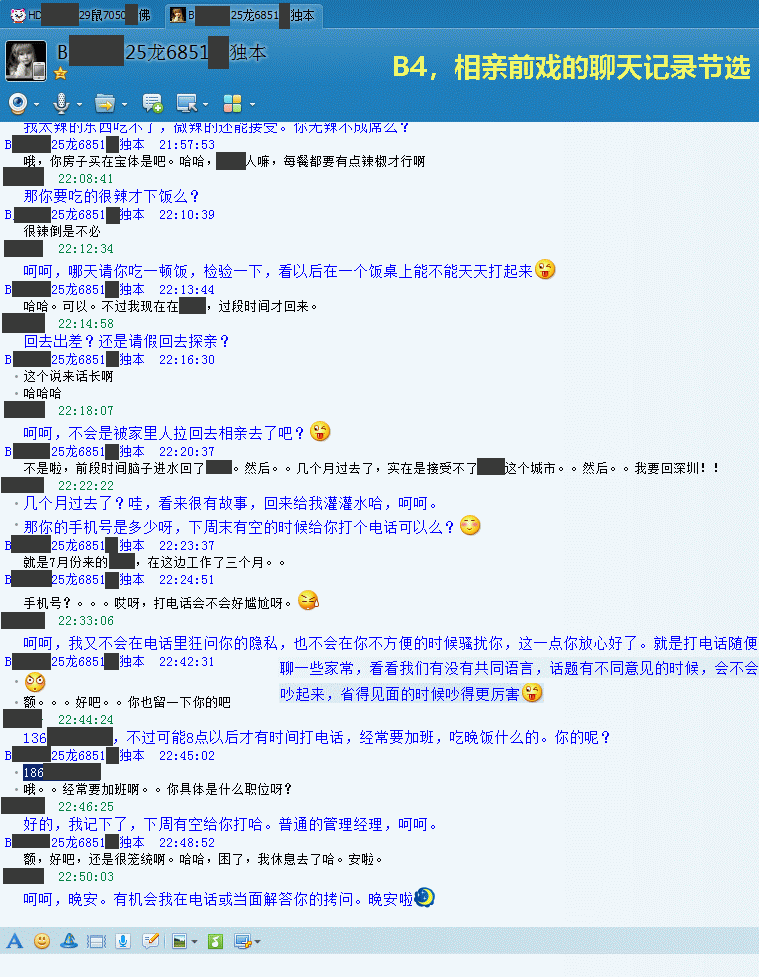Send a window shake with the shake icon
Image resolution: width=759 pixels, height=977 pixels.
(96, 941)
